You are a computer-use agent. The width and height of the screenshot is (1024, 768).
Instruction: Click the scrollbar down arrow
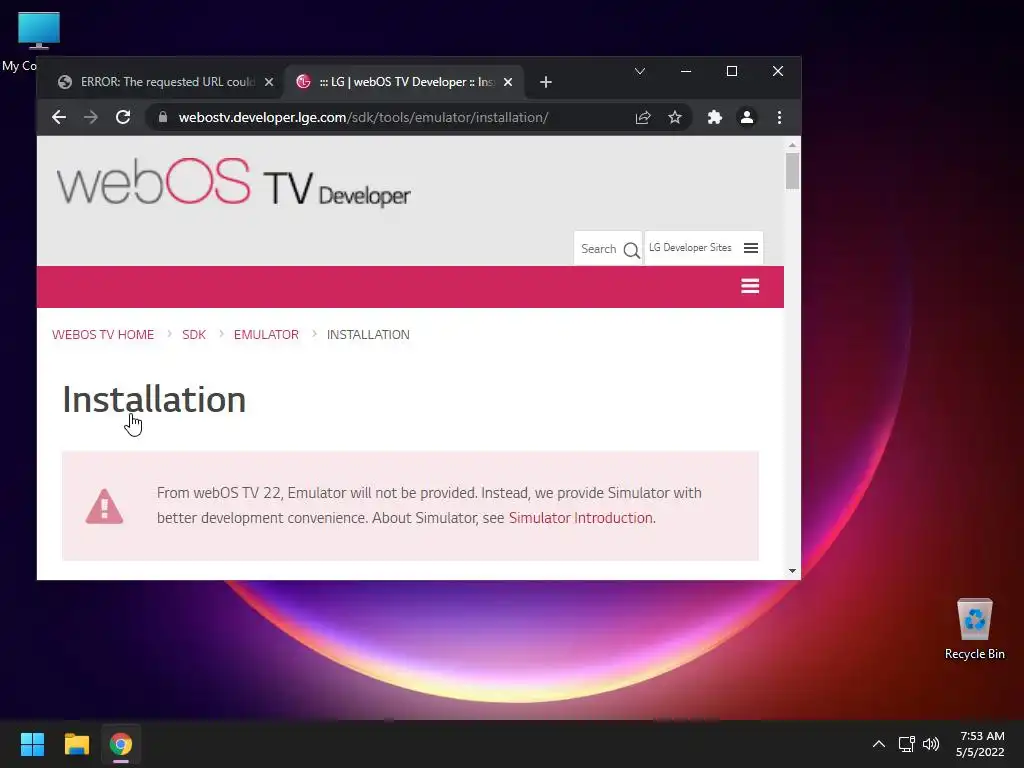792,571
